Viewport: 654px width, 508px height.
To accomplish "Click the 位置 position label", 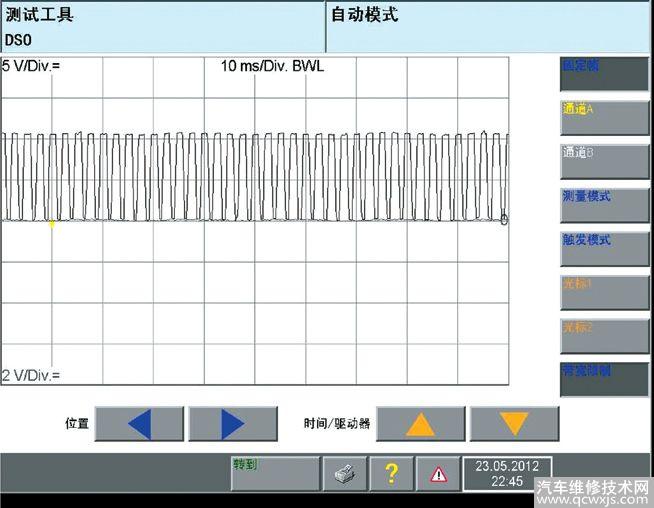I will [77, 424].
